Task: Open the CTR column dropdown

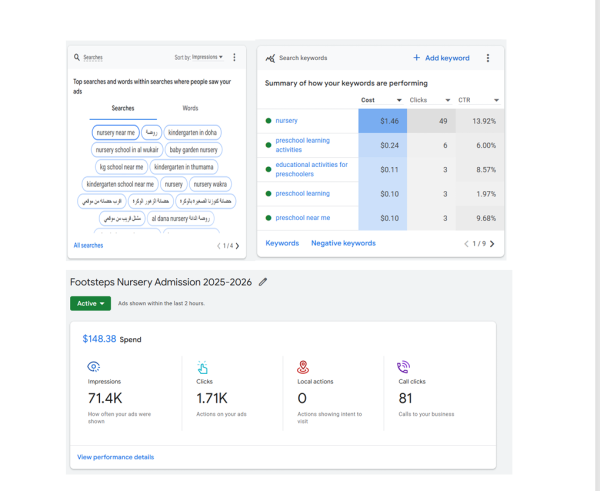Action: (x=479, y=100)
